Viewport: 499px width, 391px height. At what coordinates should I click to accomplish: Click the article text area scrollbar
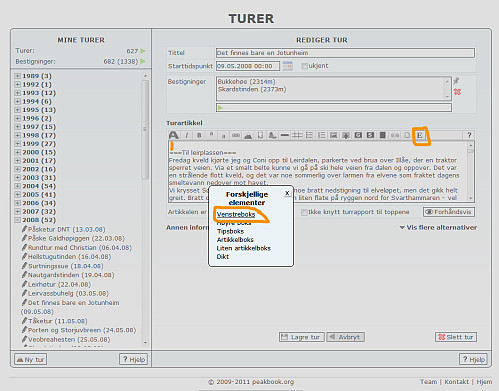coord(471,172)
